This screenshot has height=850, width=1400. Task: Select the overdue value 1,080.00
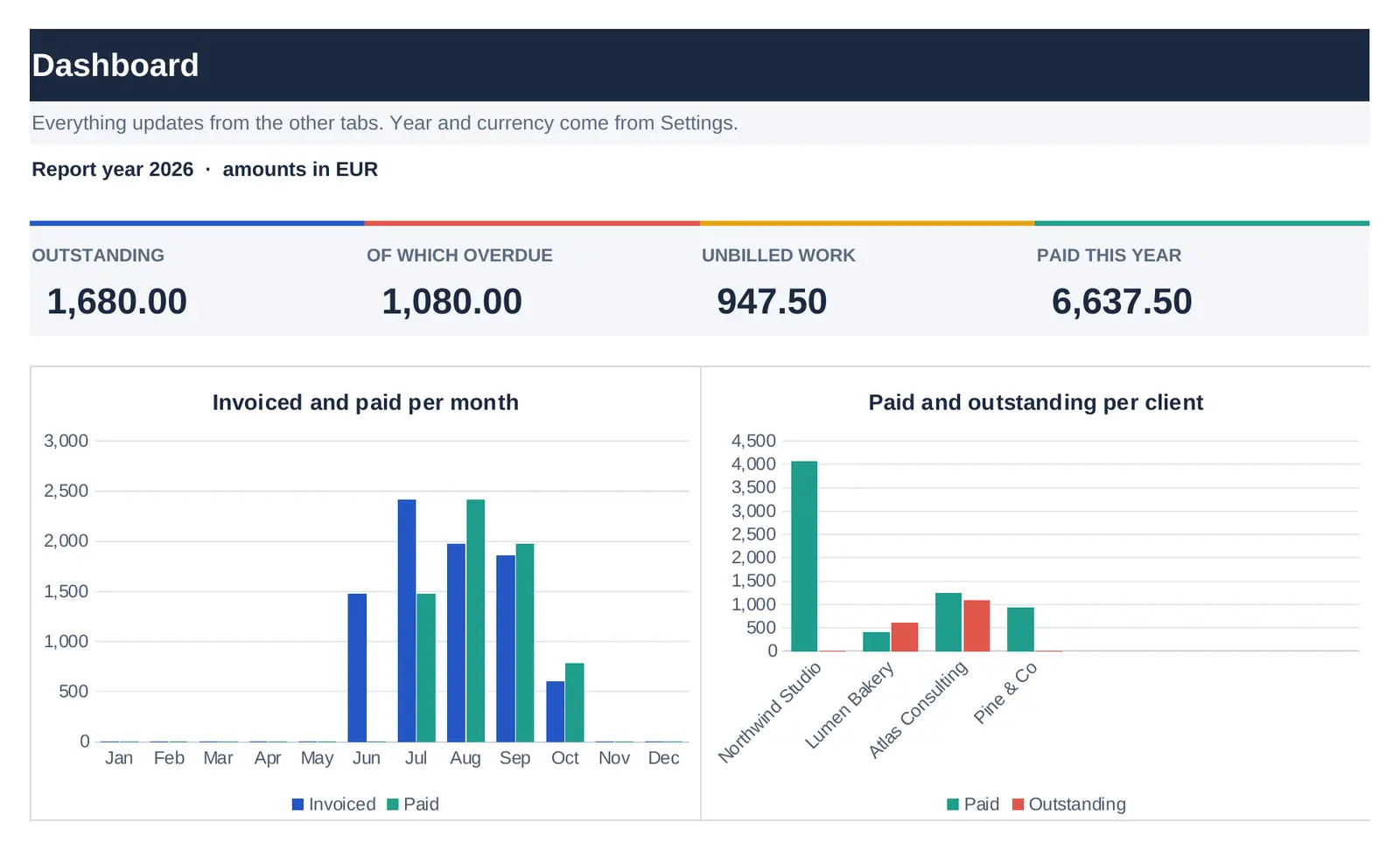[452, 302]
